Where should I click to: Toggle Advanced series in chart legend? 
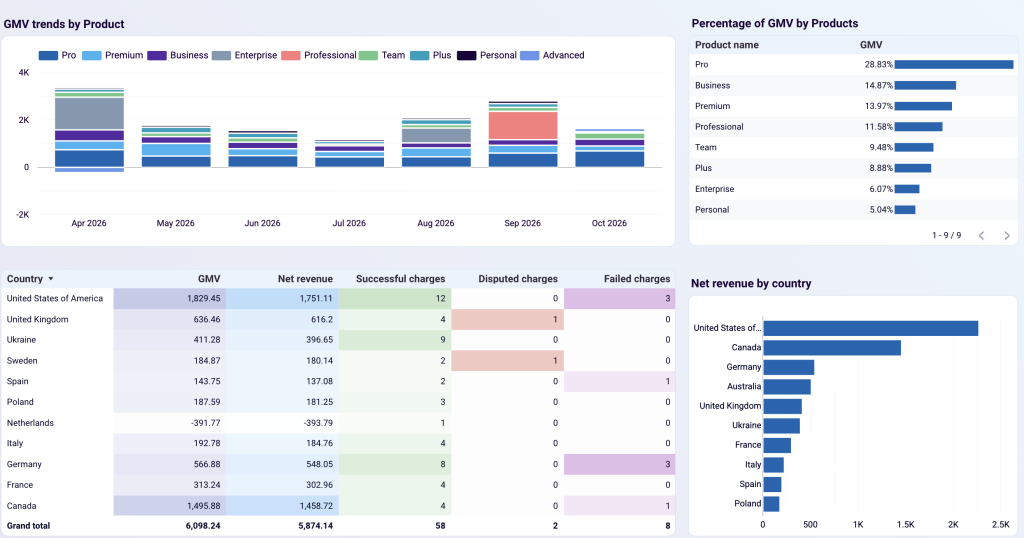(552, 55)
